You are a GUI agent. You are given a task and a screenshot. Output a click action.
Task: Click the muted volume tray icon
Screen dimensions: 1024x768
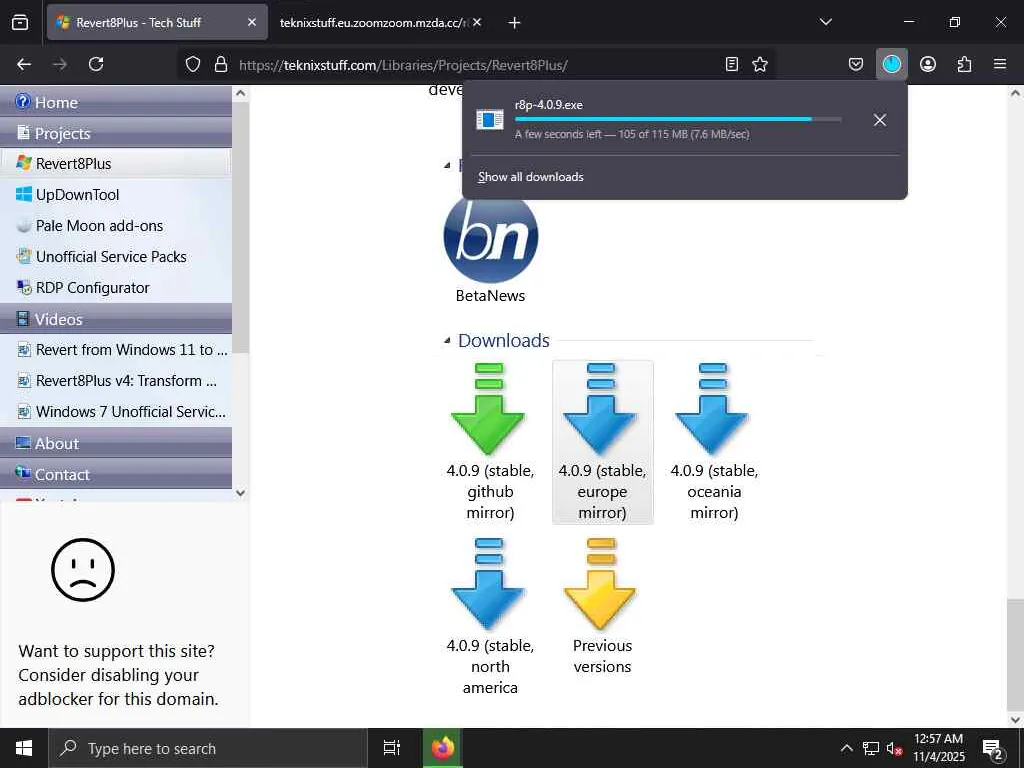[894, 748]
